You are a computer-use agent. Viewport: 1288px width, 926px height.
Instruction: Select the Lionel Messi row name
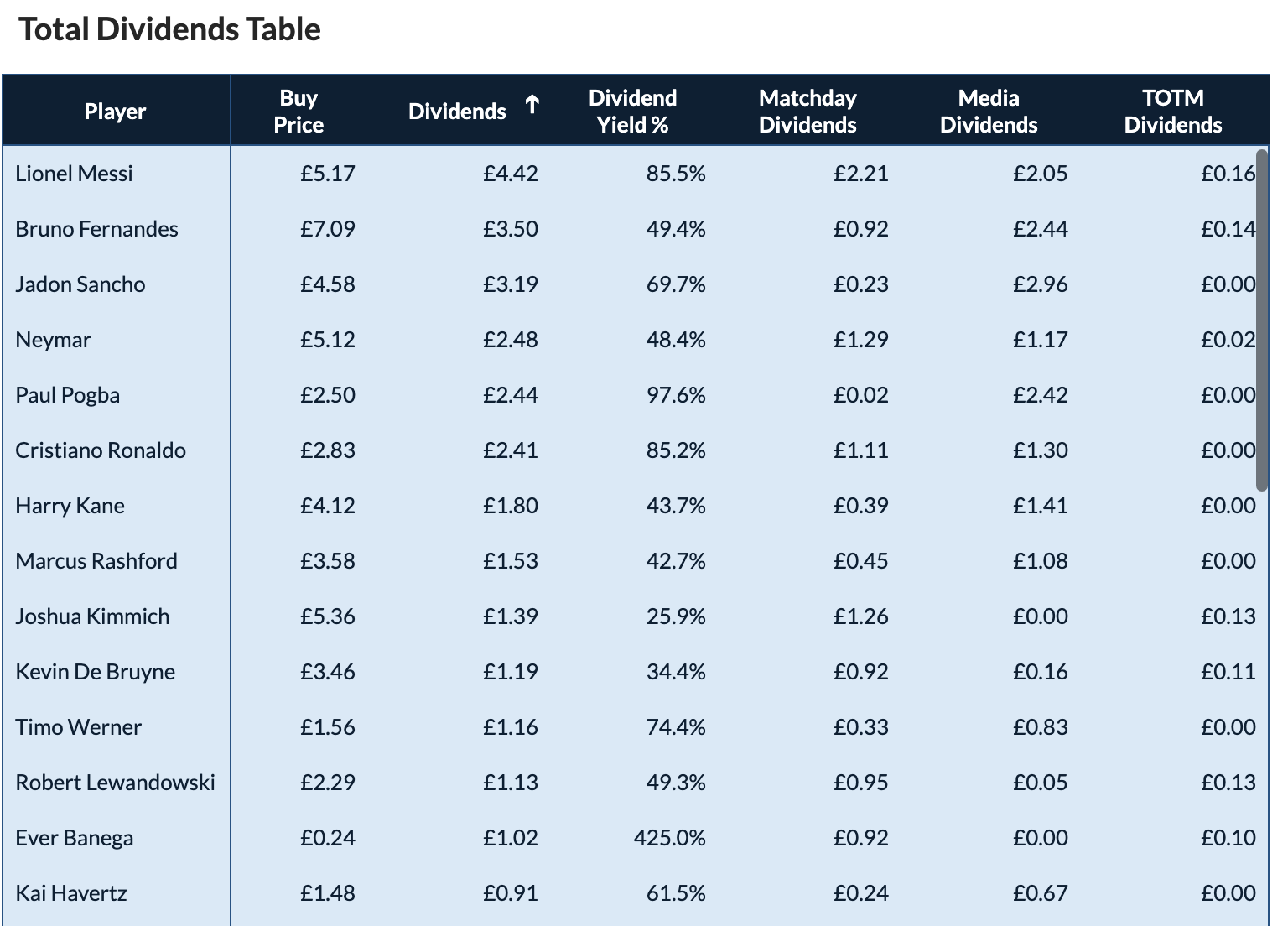[x=75, y=174]
